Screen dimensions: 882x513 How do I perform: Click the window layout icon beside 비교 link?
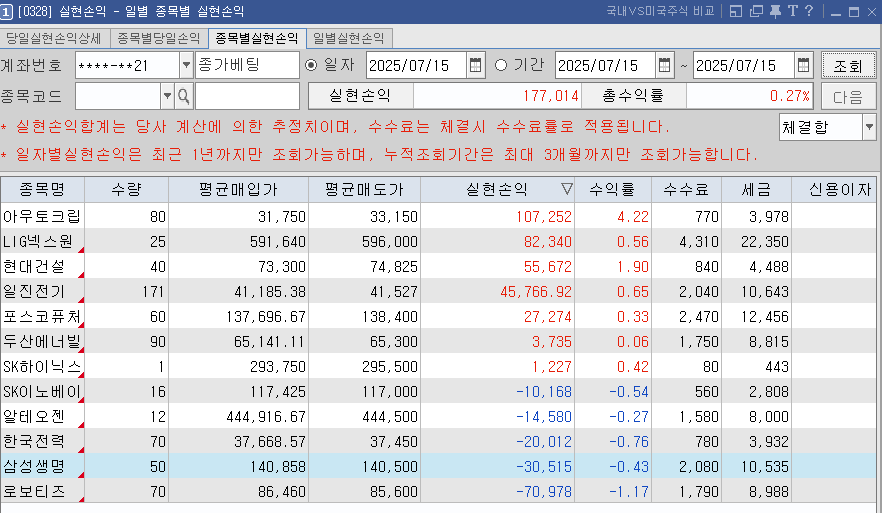tap(736, 11)
